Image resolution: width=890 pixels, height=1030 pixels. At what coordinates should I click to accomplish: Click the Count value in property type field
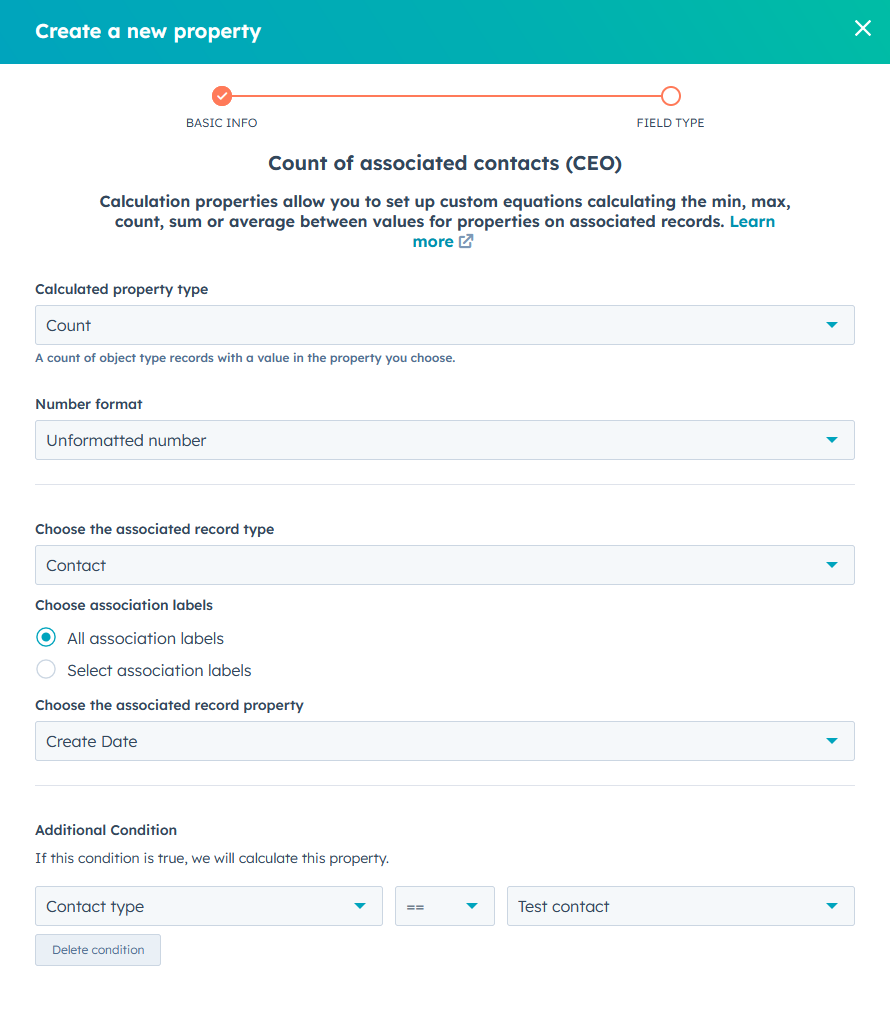[x=68, y=324]
